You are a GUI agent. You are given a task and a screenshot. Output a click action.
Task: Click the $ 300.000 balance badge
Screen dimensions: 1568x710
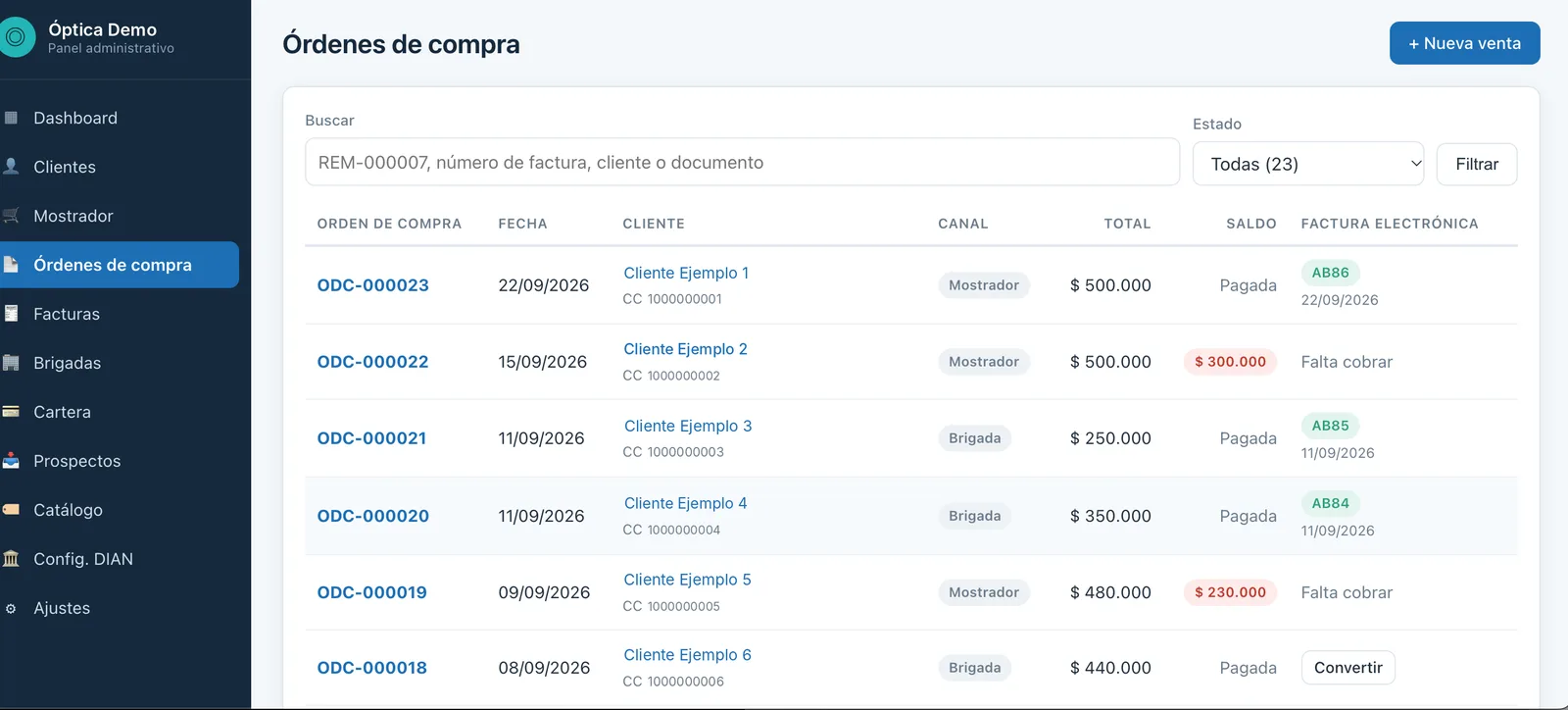tap(1230, 362)
